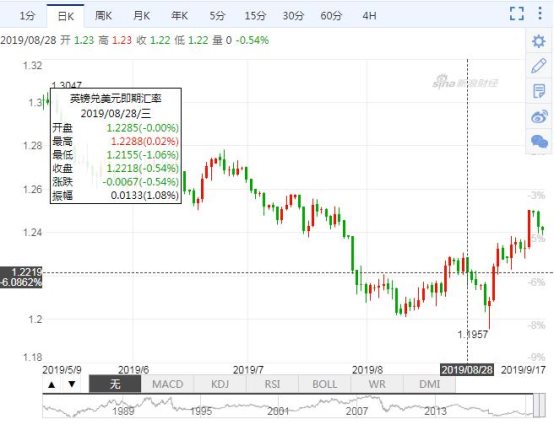554x430 pixels.
Task: Click the 最高 1.2288 value in tooltip
Action: pyautogui.click(x=145, y=141)
